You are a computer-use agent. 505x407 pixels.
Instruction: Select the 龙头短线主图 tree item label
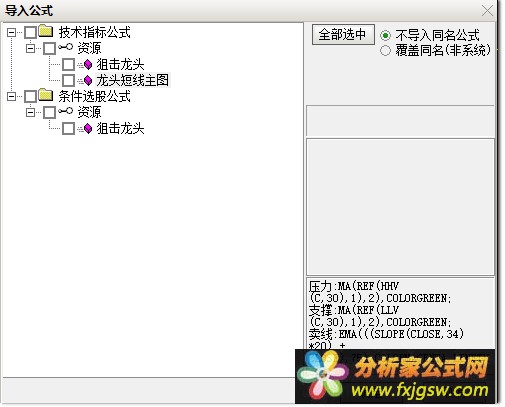[x=133, y=80]
